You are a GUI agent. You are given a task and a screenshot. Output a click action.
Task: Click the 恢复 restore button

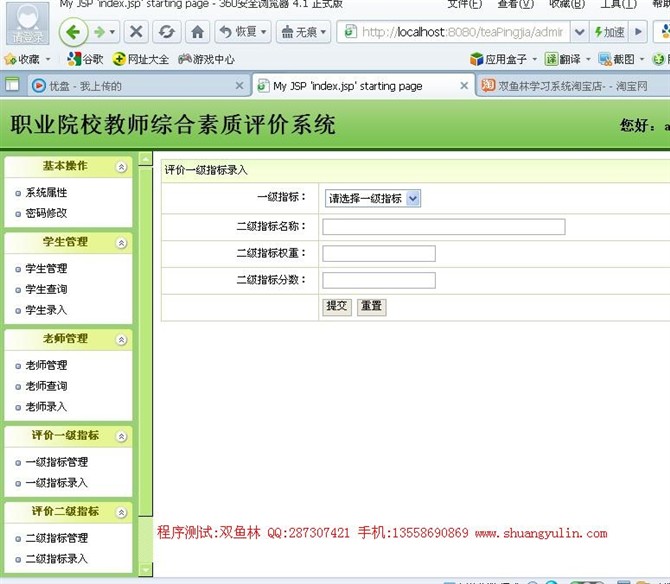[243, 32]
